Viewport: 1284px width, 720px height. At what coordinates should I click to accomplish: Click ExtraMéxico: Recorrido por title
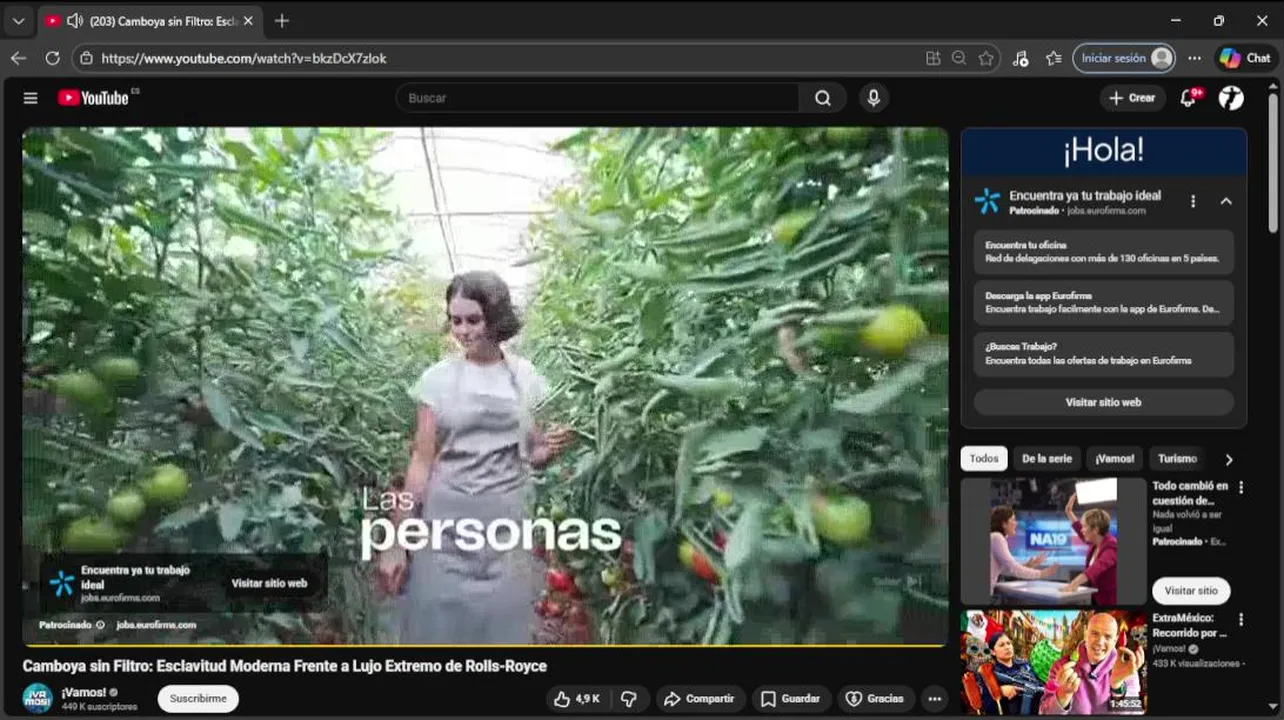tap(1189, 625)
